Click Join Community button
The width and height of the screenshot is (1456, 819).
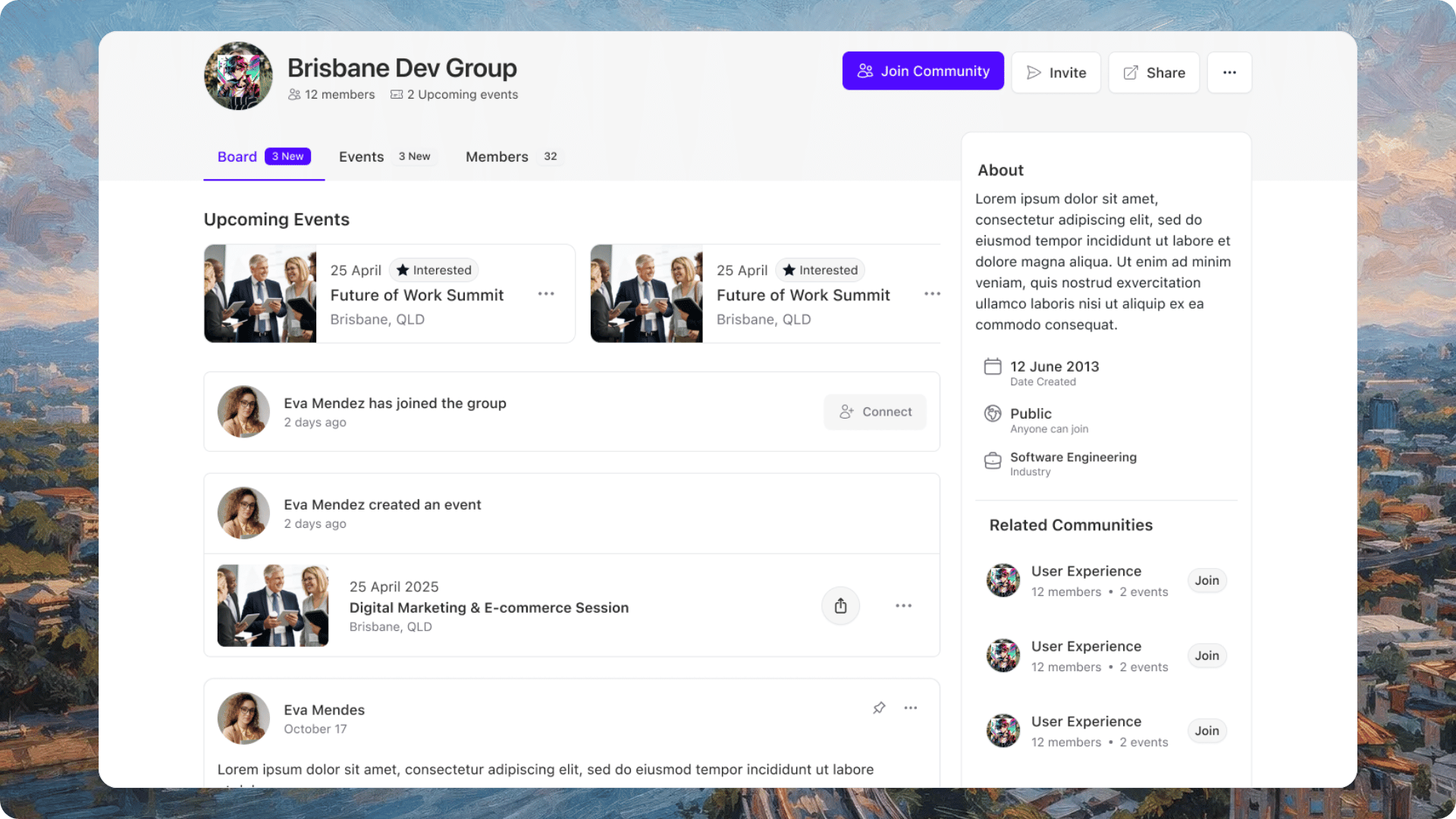click(923, 71)
